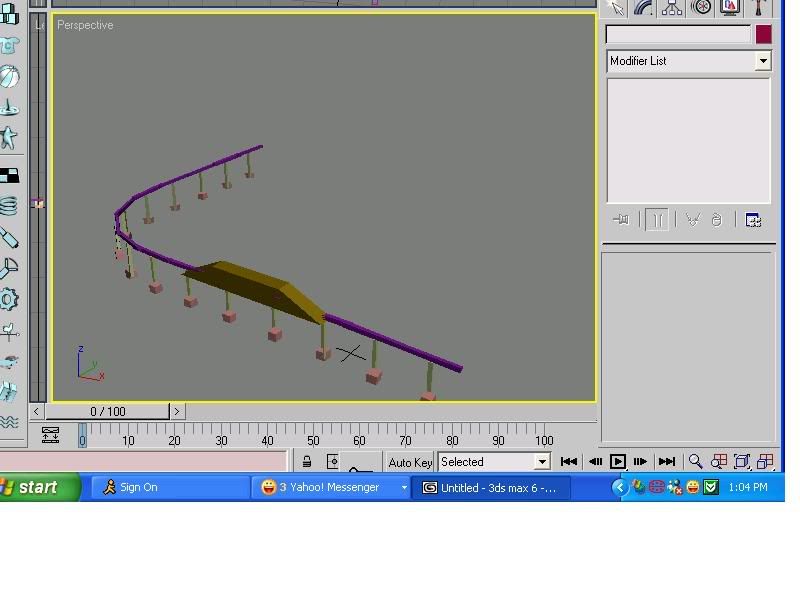Click the spinning top icon in the left toolbar
This screenshot has width=800, height=600.
click(x=9, y=107)
